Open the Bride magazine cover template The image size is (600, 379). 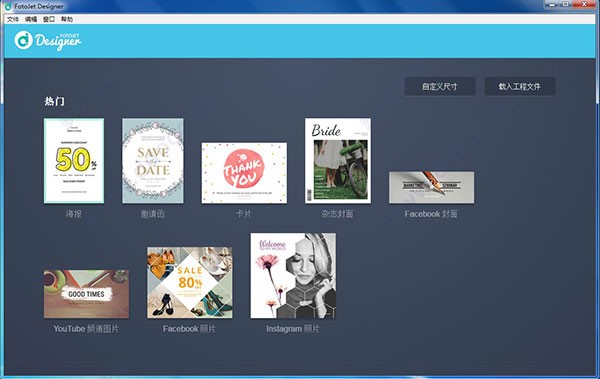(x=338, y=161)
